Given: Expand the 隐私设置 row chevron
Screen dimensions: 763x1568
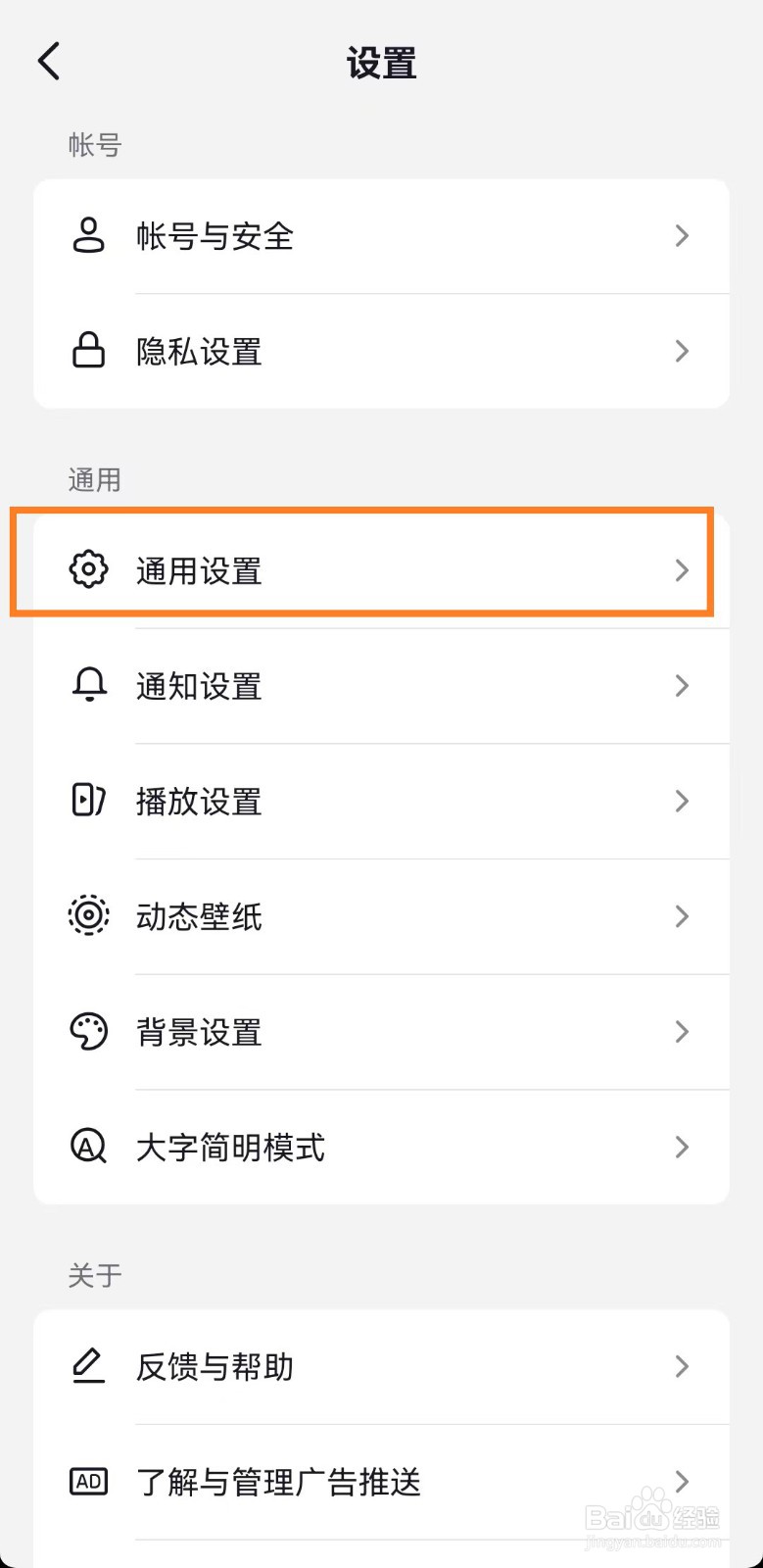Looking at the screenshot, I should click(683, 351).
